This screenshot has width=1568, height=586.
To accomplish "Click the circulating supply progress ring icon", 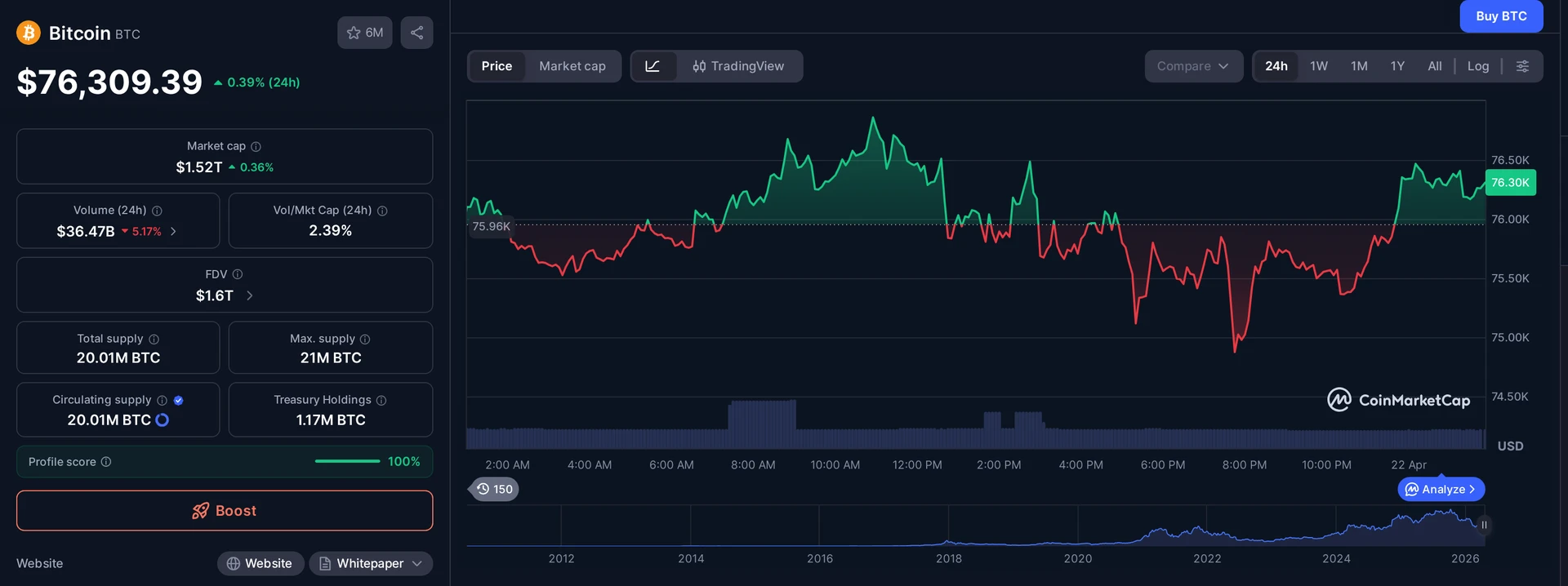I will coord(162,420).
